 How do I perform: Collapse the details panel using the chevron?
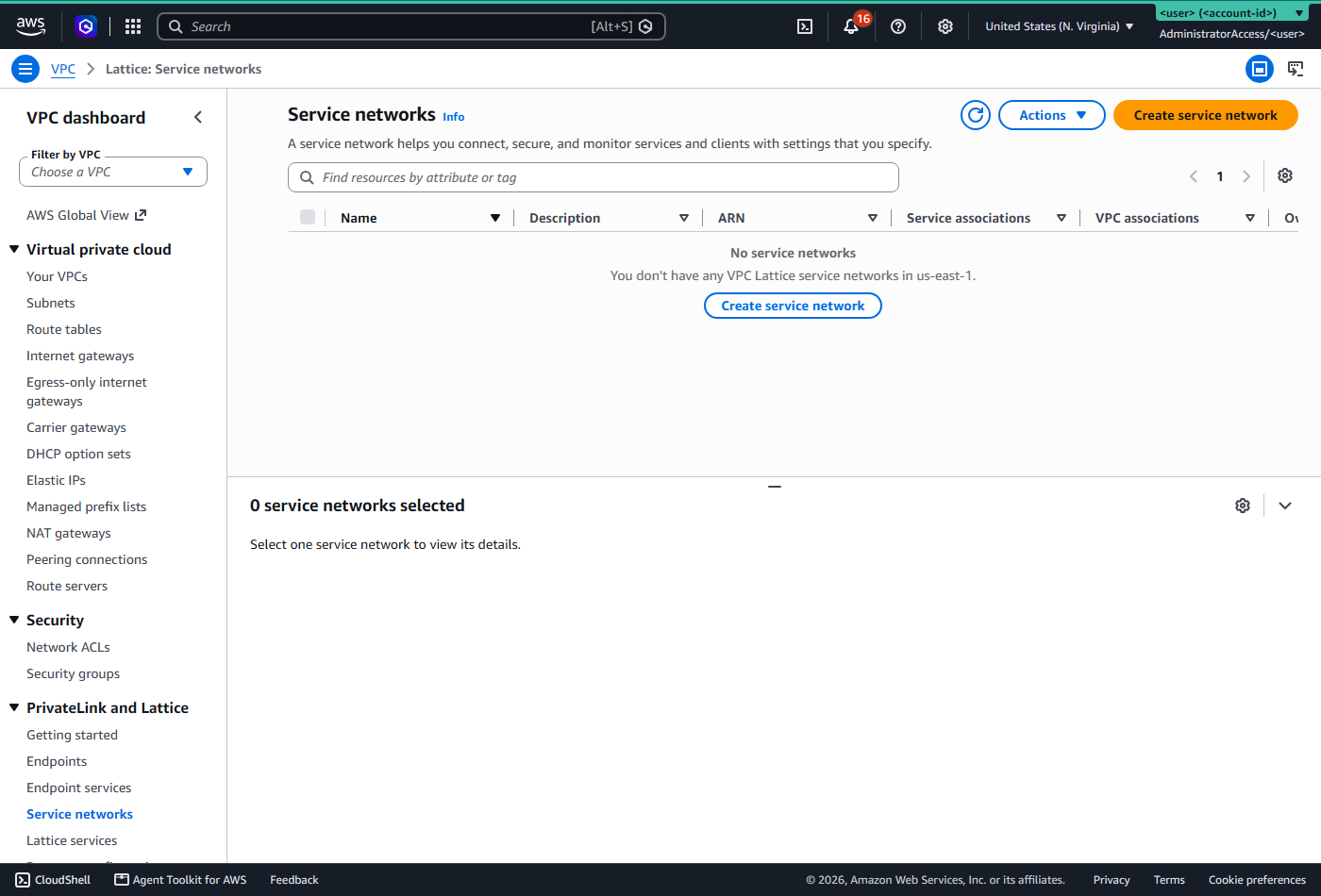[1285, 506]
